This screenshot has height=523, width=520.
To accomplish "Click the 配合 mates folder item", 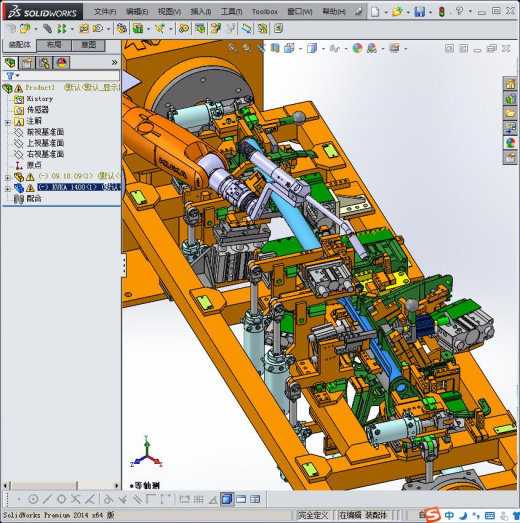I will (x=34, y=198).
